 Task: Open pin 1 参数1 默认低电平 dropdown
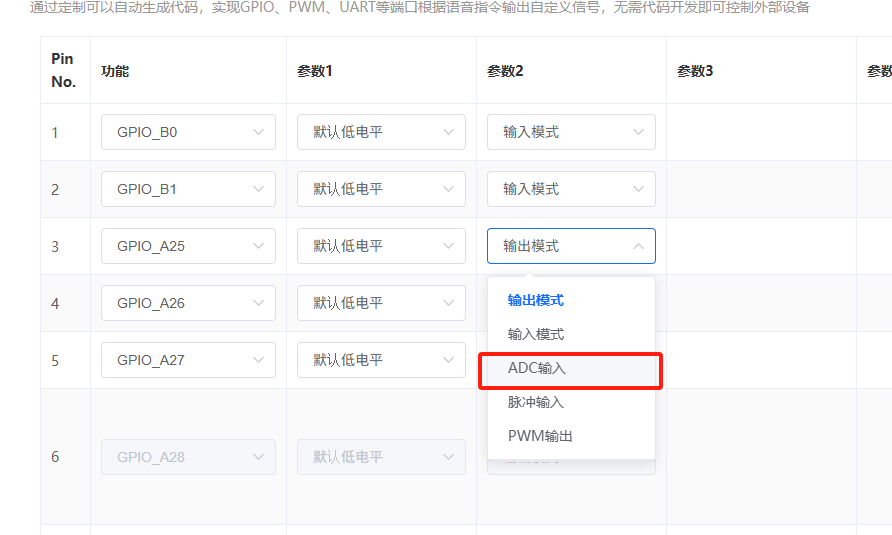click(381, 132)
